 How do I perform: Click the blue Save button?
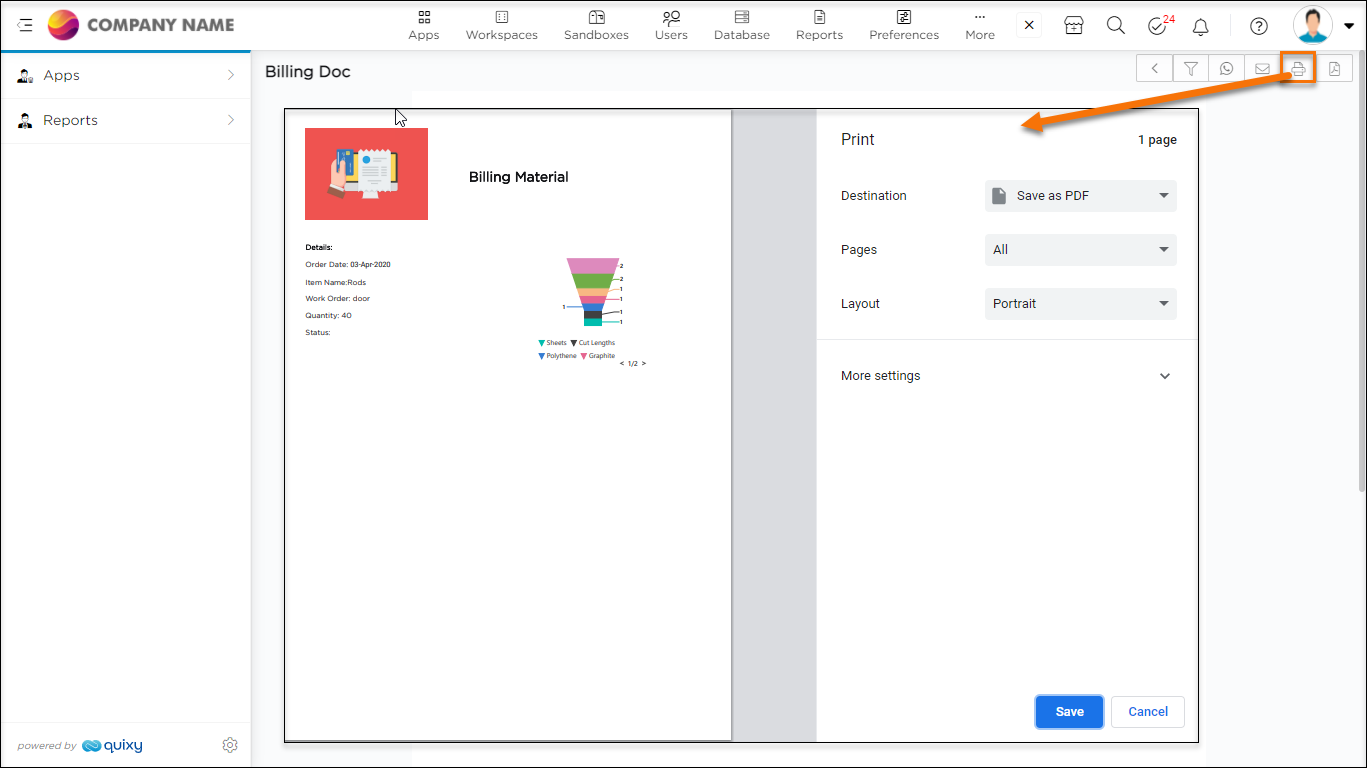(1069, 712)
